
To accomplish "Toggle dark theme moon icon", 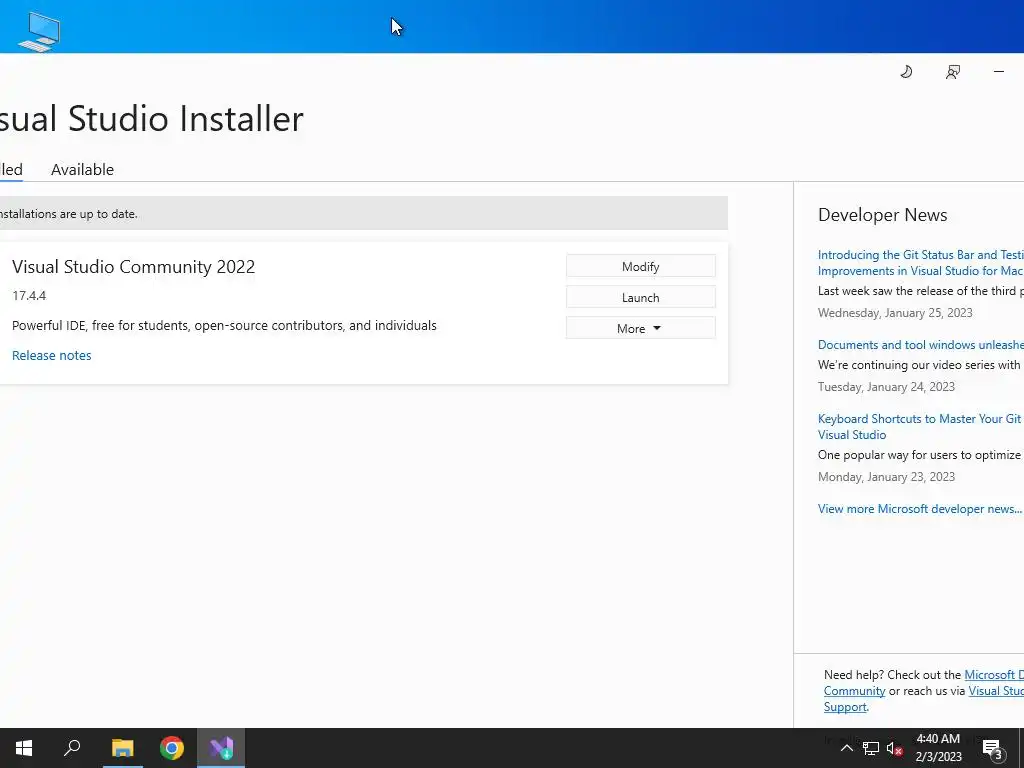I will (906, 72).
